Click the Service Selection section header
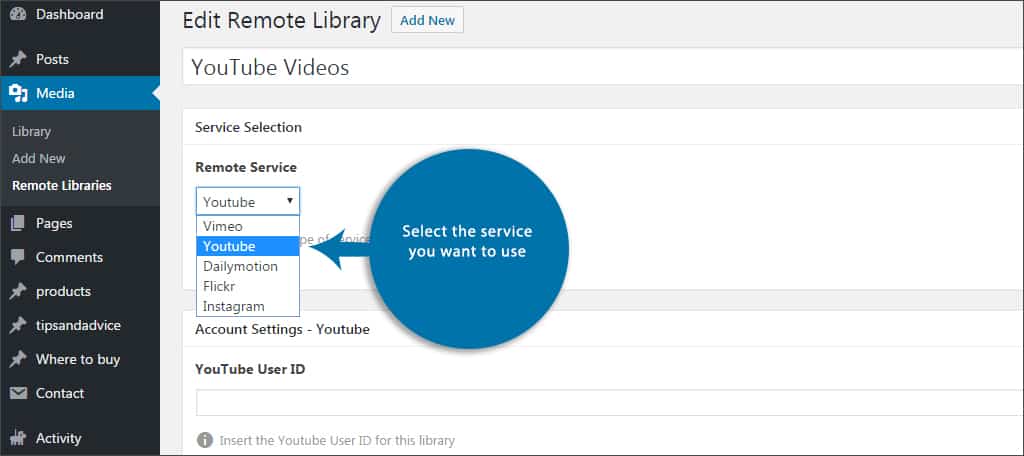Viewport: 1024px width, 456px height. pyautogui.click(x=248, y=127)
